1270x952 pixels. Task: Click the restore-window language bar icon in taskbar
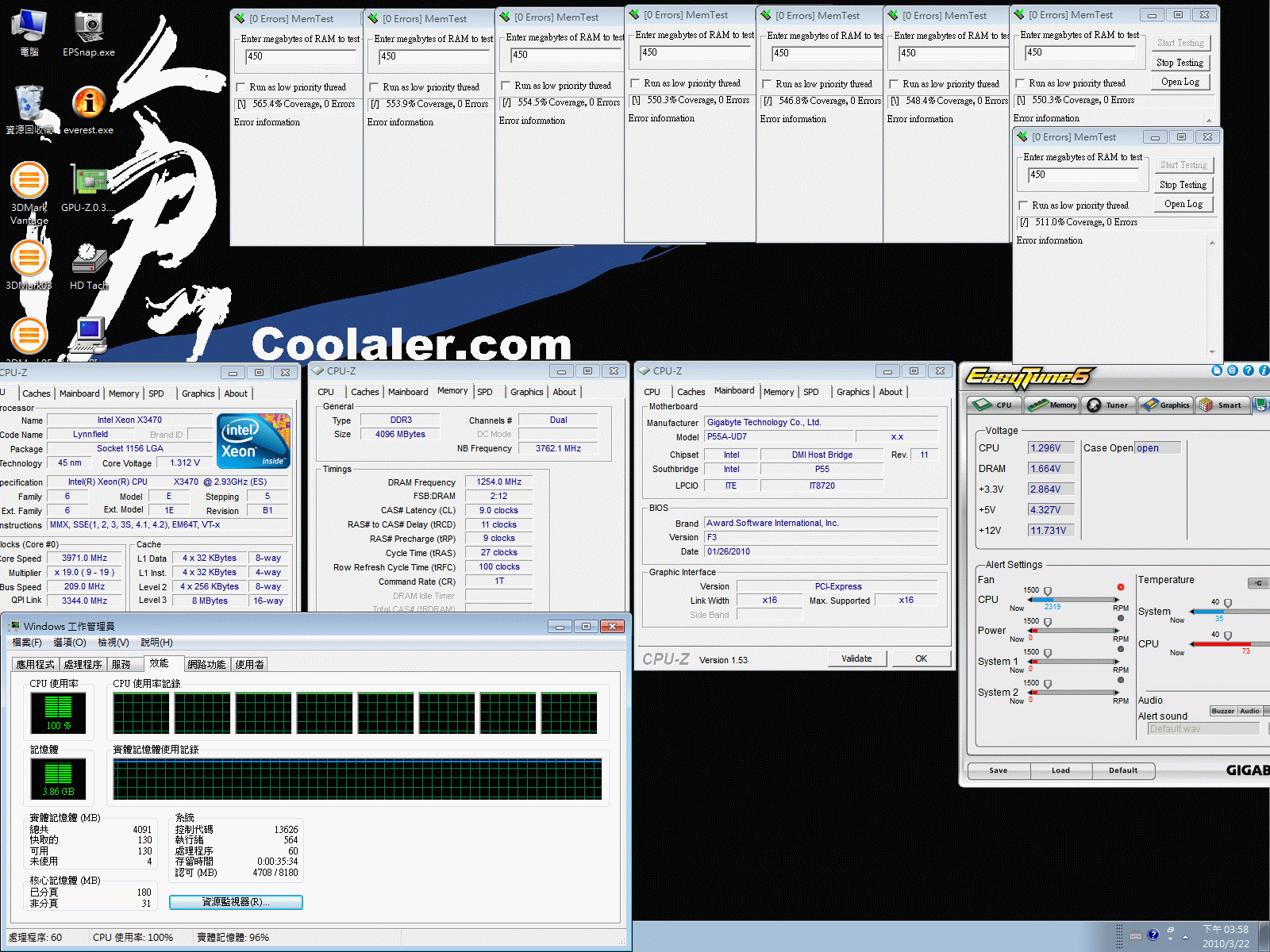point(1171,930)
